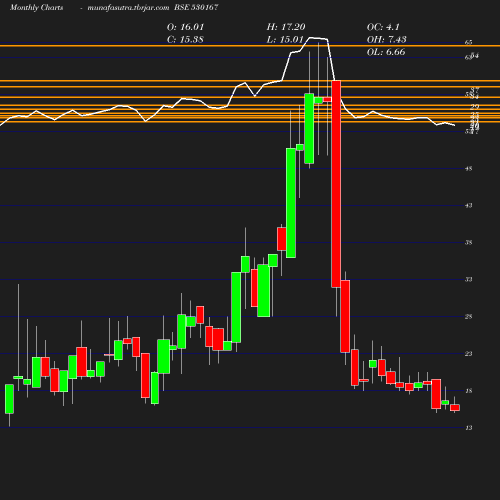Screen dimensions: 500x500
Task: Click the 'BSE 530167' symbol label
Action: [196, 7]
